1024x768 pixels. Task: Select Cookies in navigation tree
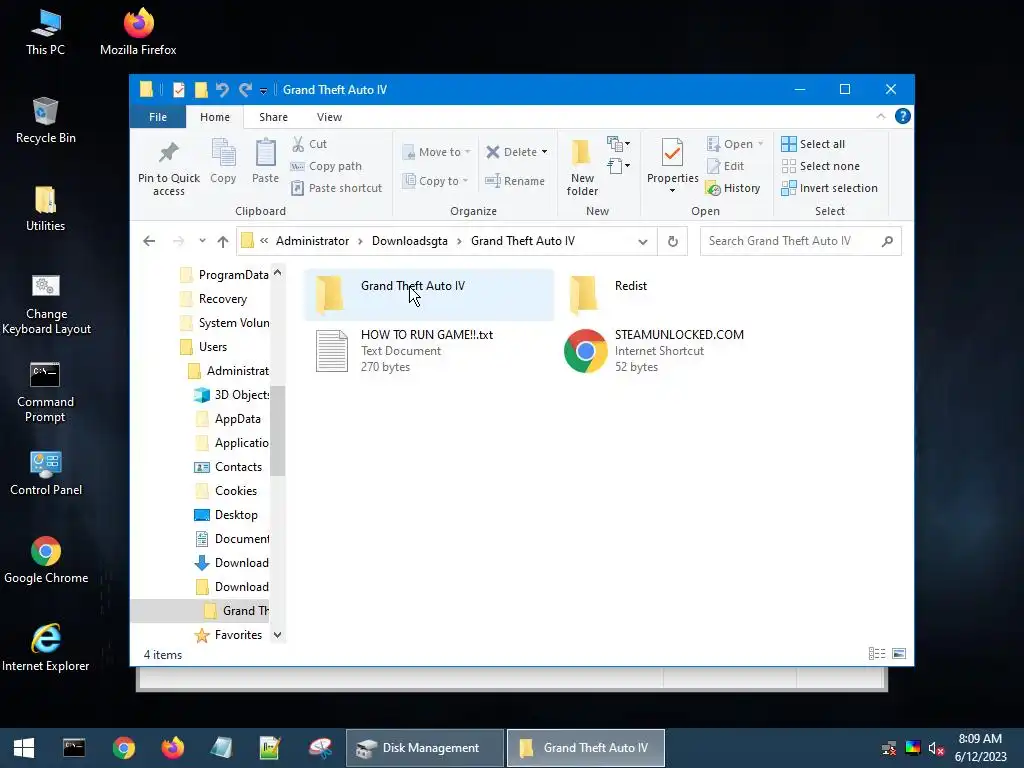pos(227,491)
